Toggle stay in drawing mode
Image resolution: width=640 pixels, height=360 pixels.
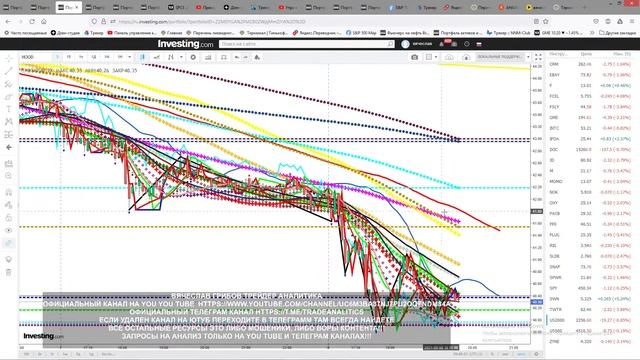tap(9, 205)
